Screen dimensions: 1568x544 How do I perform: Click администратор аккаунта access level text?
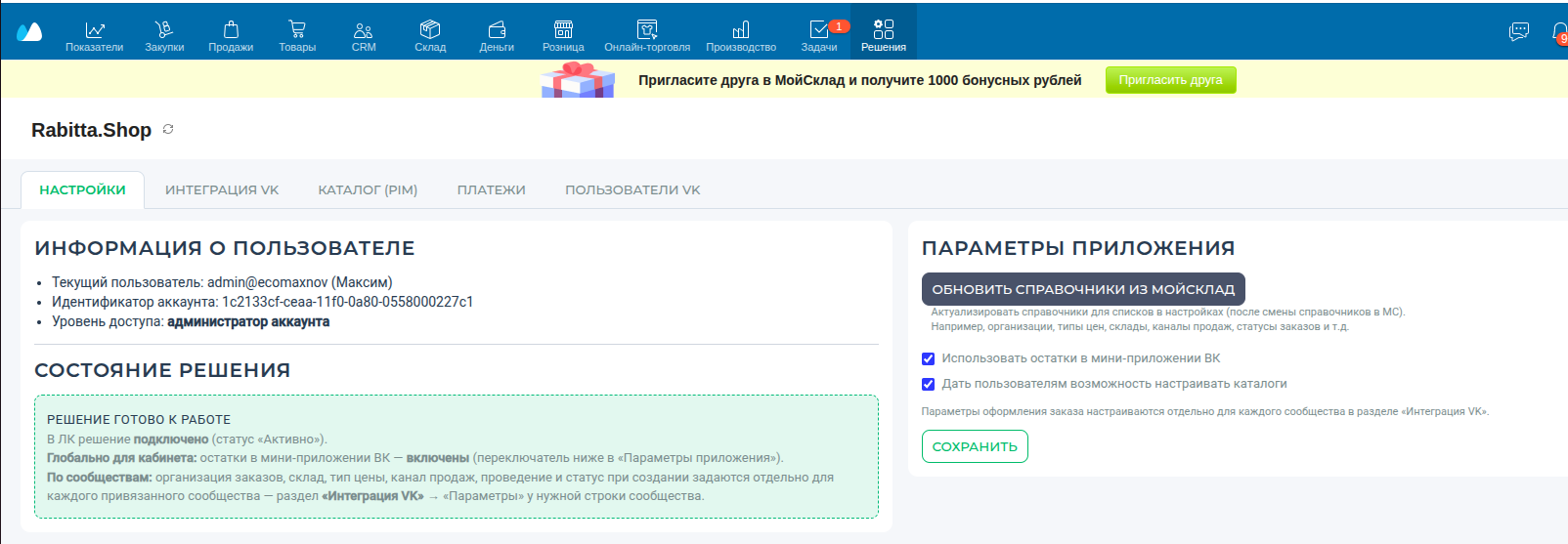pyautogui.click(x=248, y=321)
